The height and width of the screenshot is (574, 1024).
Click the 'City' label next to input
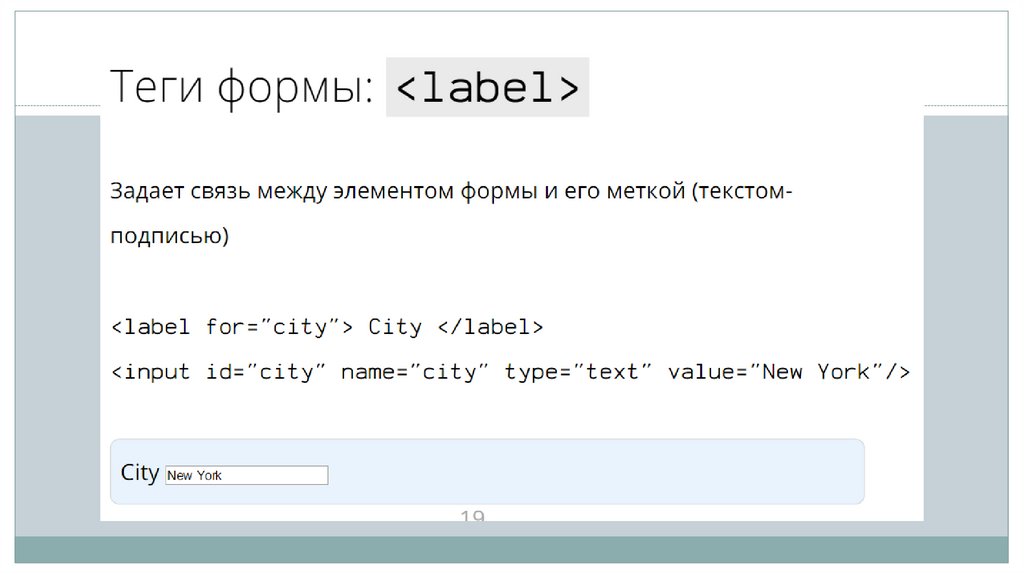click(140, 473)
